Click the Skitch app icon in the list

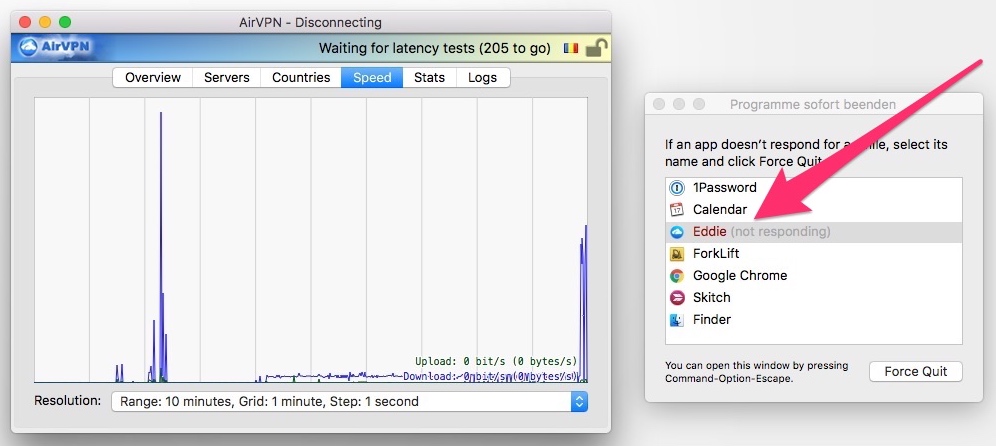677,297
